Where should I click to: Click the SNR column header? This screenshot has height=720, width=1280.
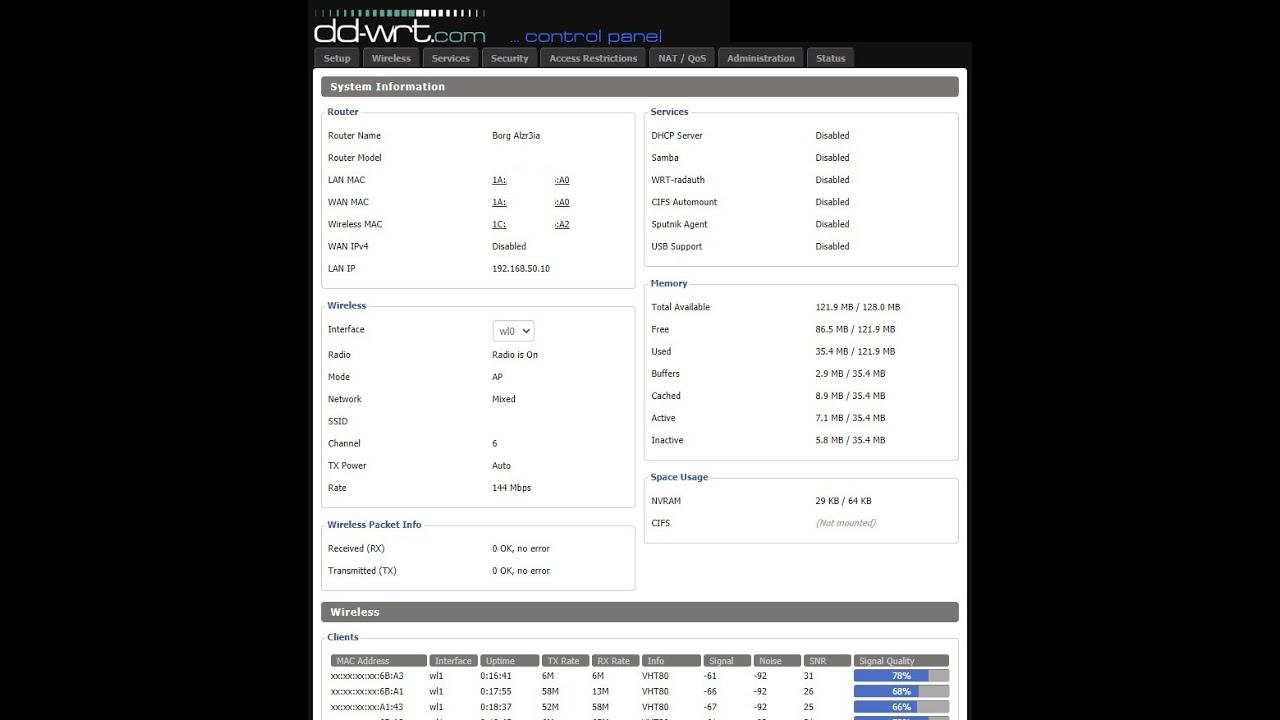tap(827, 661)
